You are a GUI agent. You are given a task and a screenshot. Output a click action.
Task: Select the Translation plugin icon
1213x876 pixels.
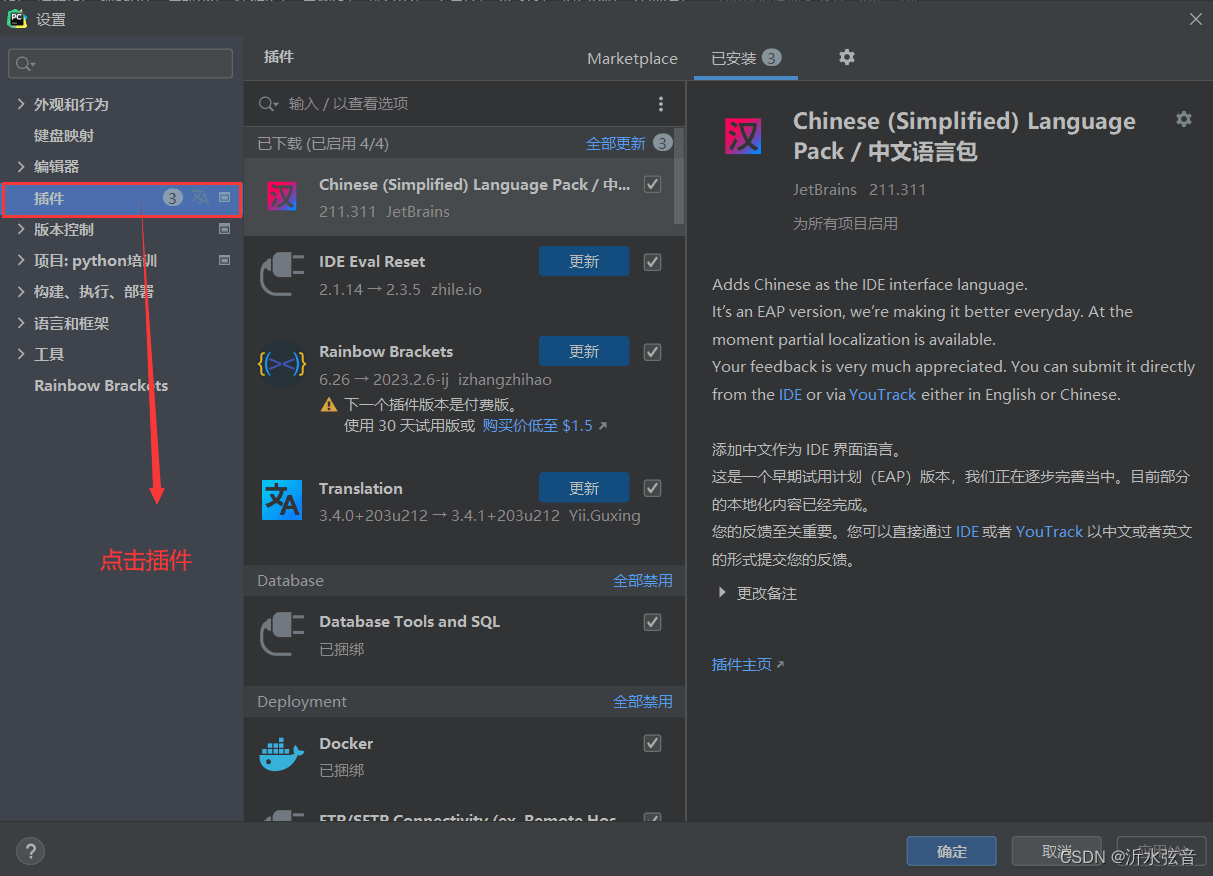pyautogui.click(x=281, y=500)
